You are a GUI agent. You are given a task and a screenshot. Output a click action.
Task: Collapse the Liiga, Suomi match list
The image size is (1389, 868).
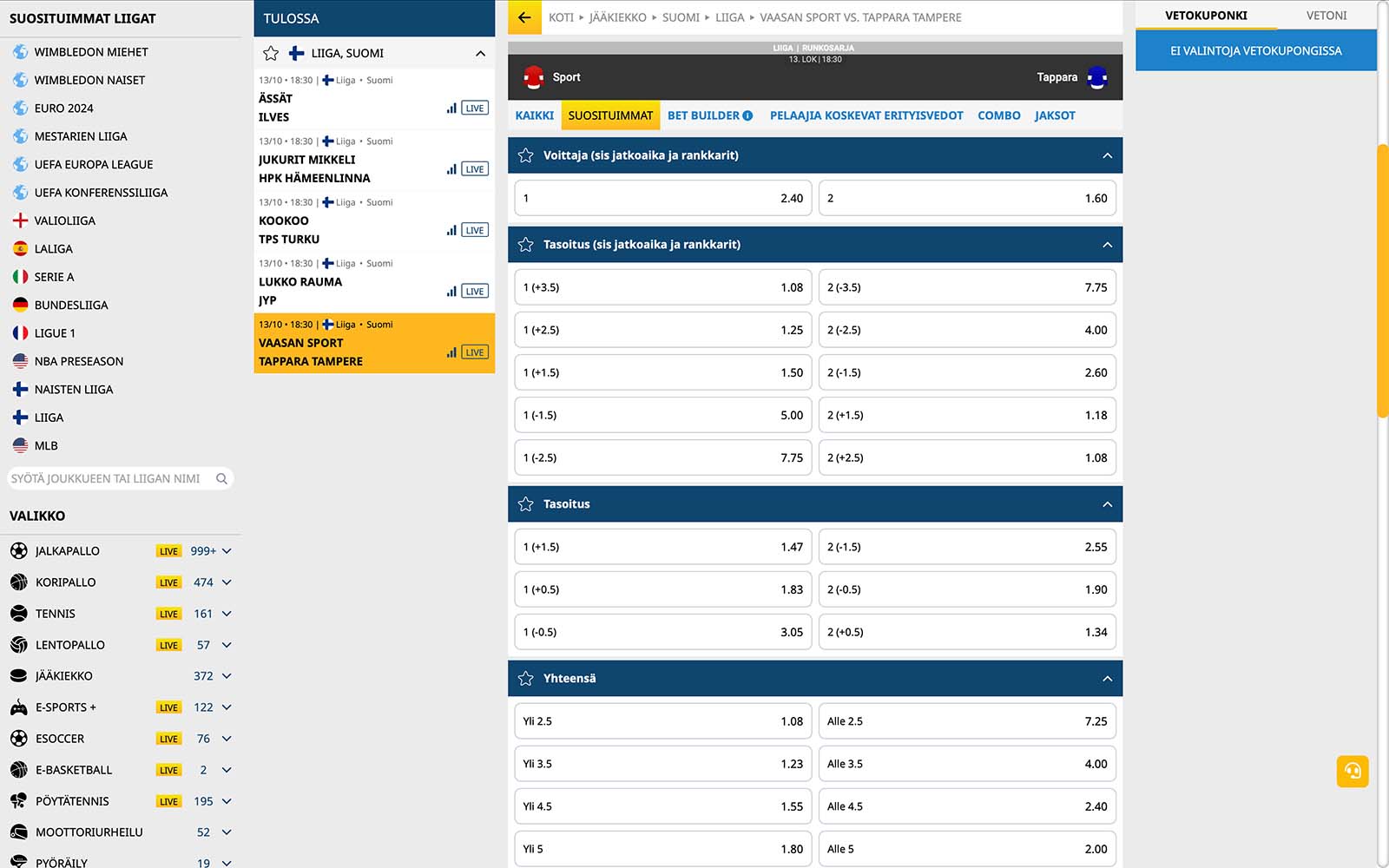coord(480,54)
